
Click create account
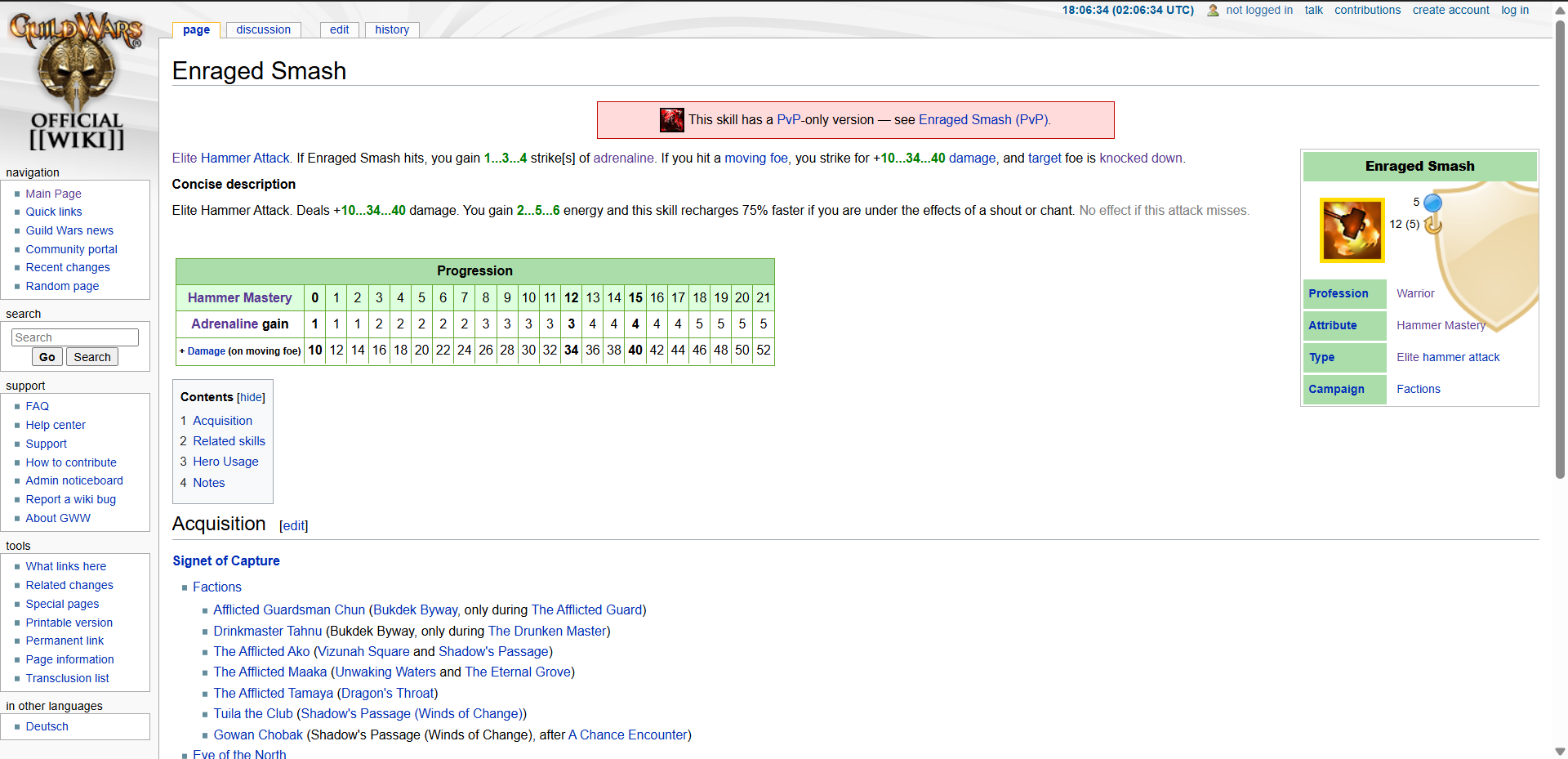coord(1450,10)
